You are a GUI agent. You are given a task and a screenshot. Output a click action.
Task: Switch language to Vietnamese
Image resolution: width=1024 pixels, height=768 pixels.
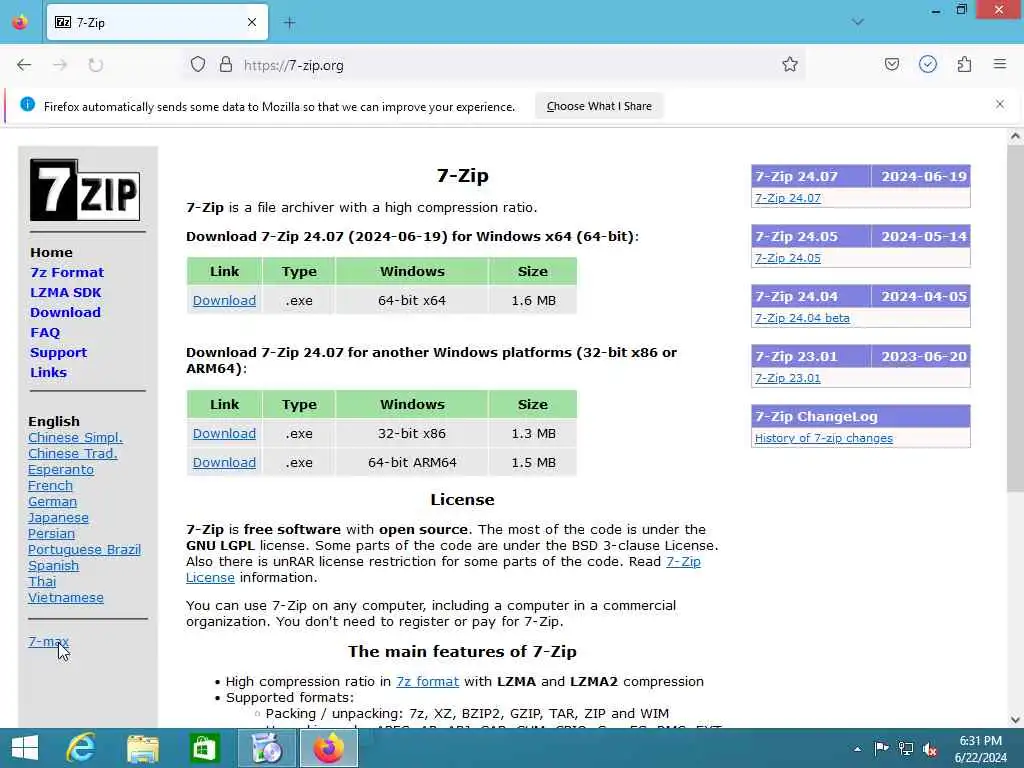click(65, 598)
